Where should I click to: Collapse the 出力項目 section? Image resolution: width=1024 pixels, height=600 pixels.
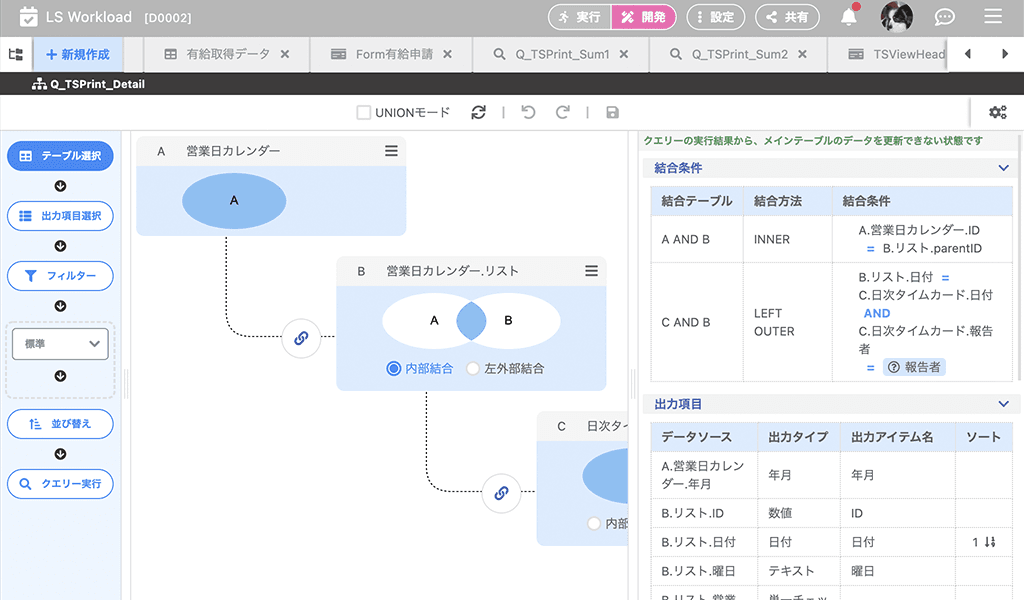coord(1003,404)
